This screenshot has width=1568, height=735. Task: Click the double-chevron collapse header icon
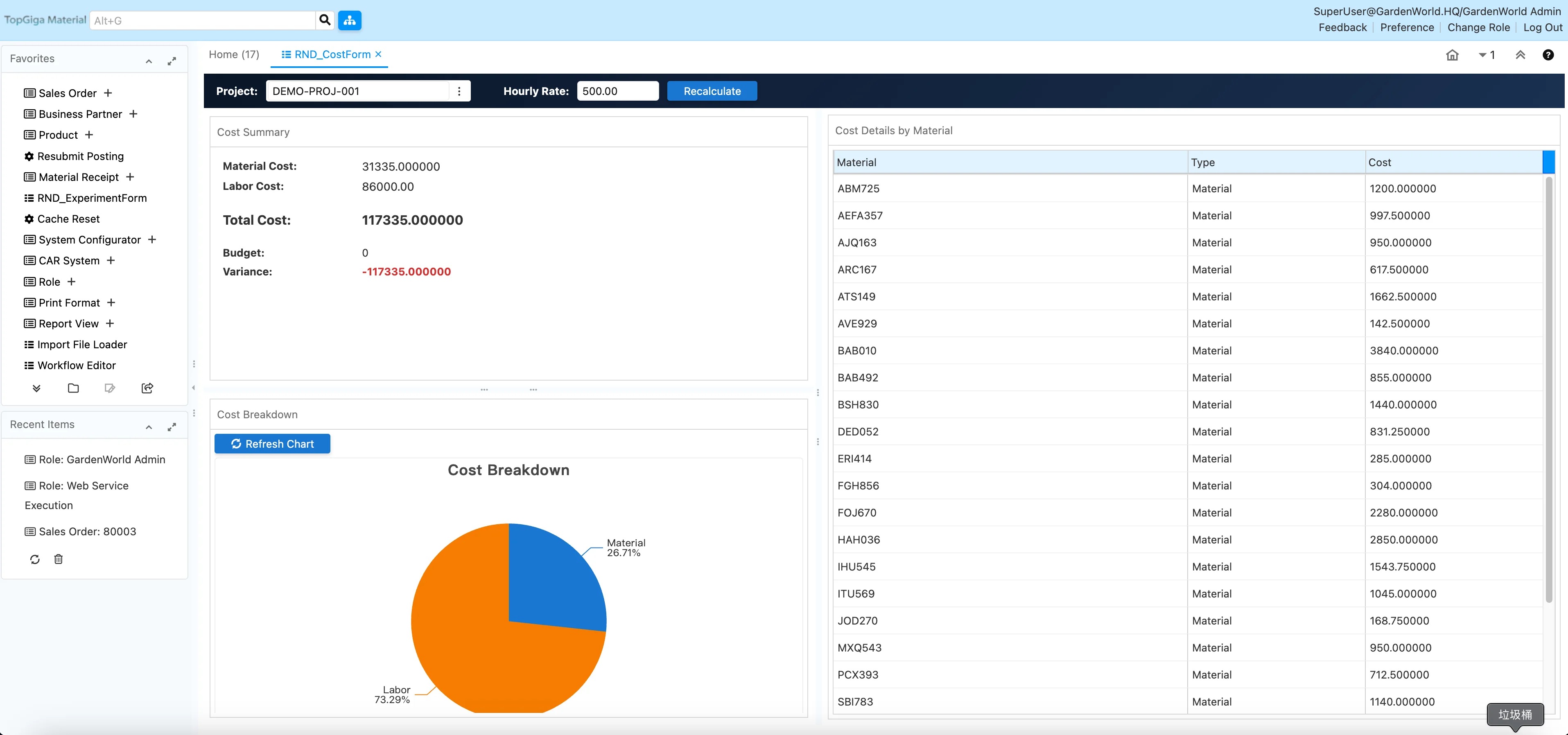tap(1520, 55)
